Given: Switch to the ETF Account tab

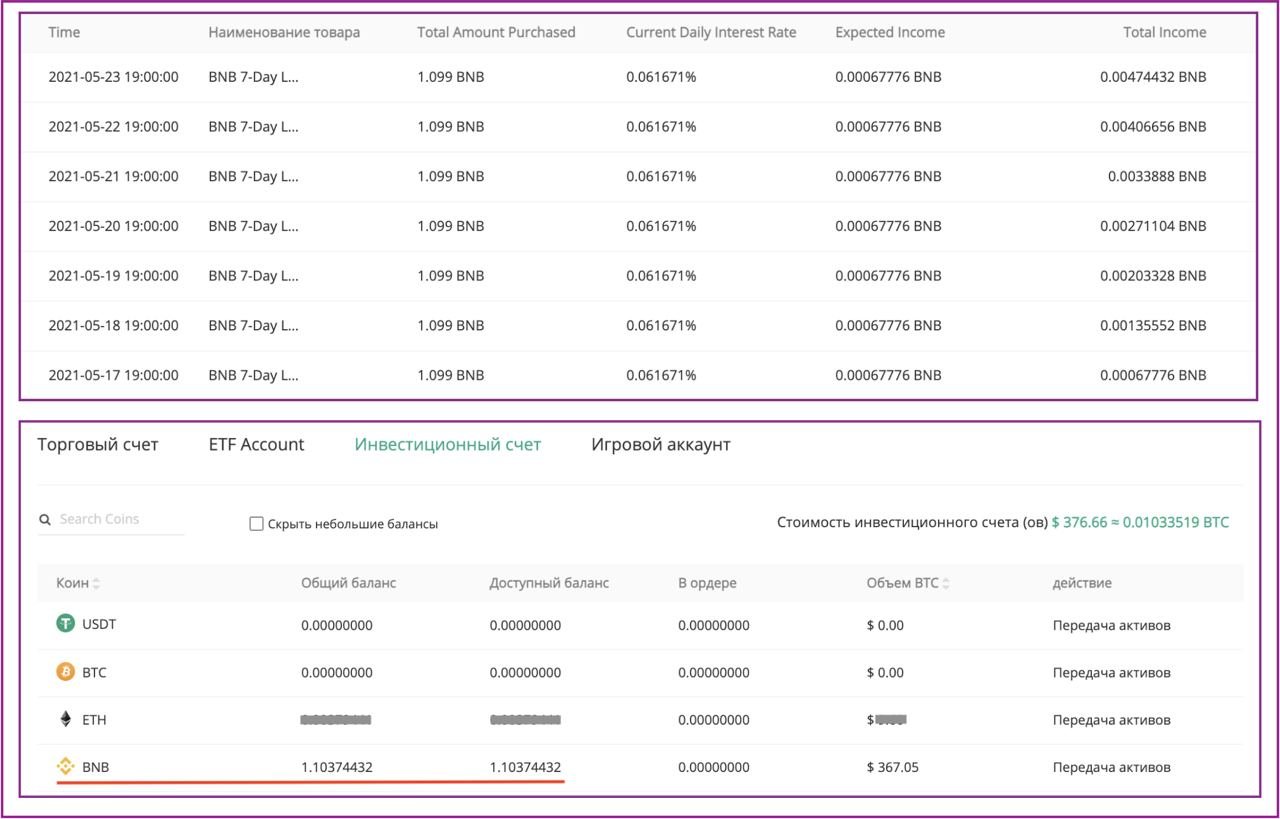Looking at the screenshot, I should click(256, 444).
